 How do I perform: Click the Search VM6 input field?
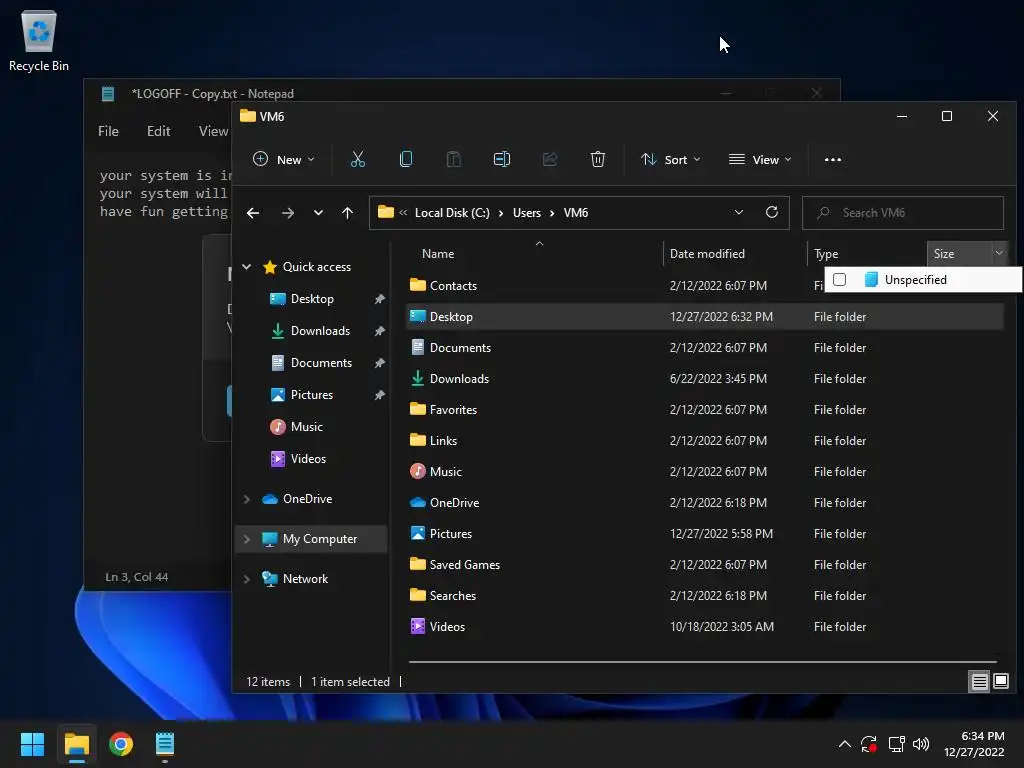point(903,213)
